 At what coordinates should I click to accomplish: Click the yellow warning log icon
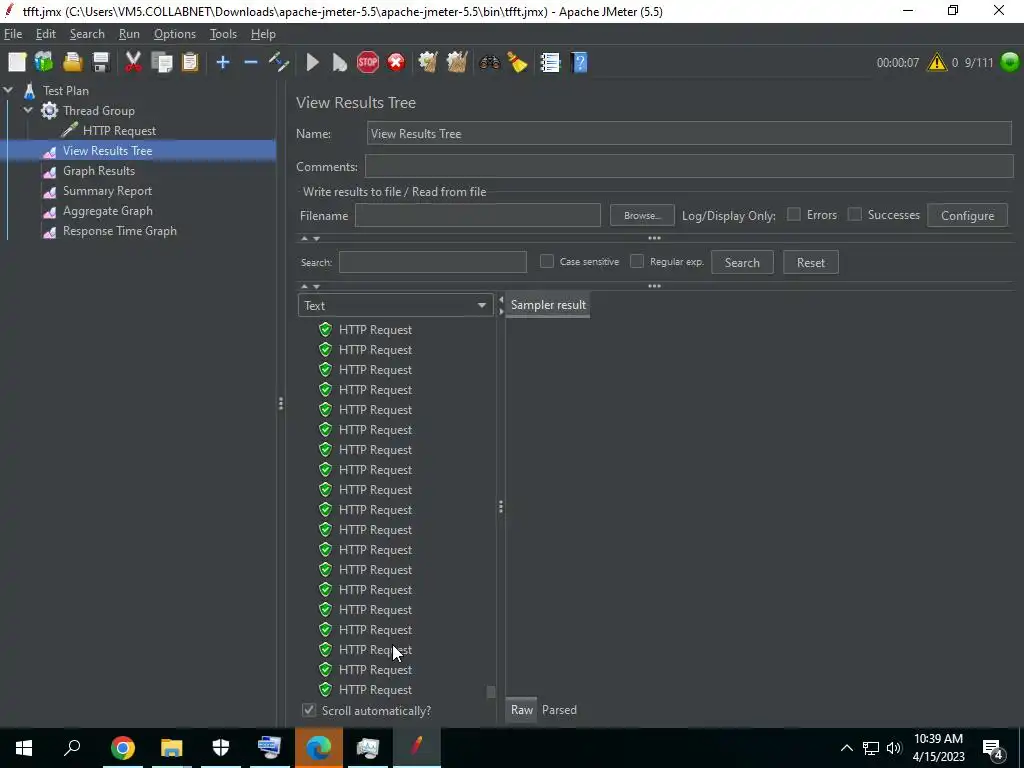tap(936, 62)
